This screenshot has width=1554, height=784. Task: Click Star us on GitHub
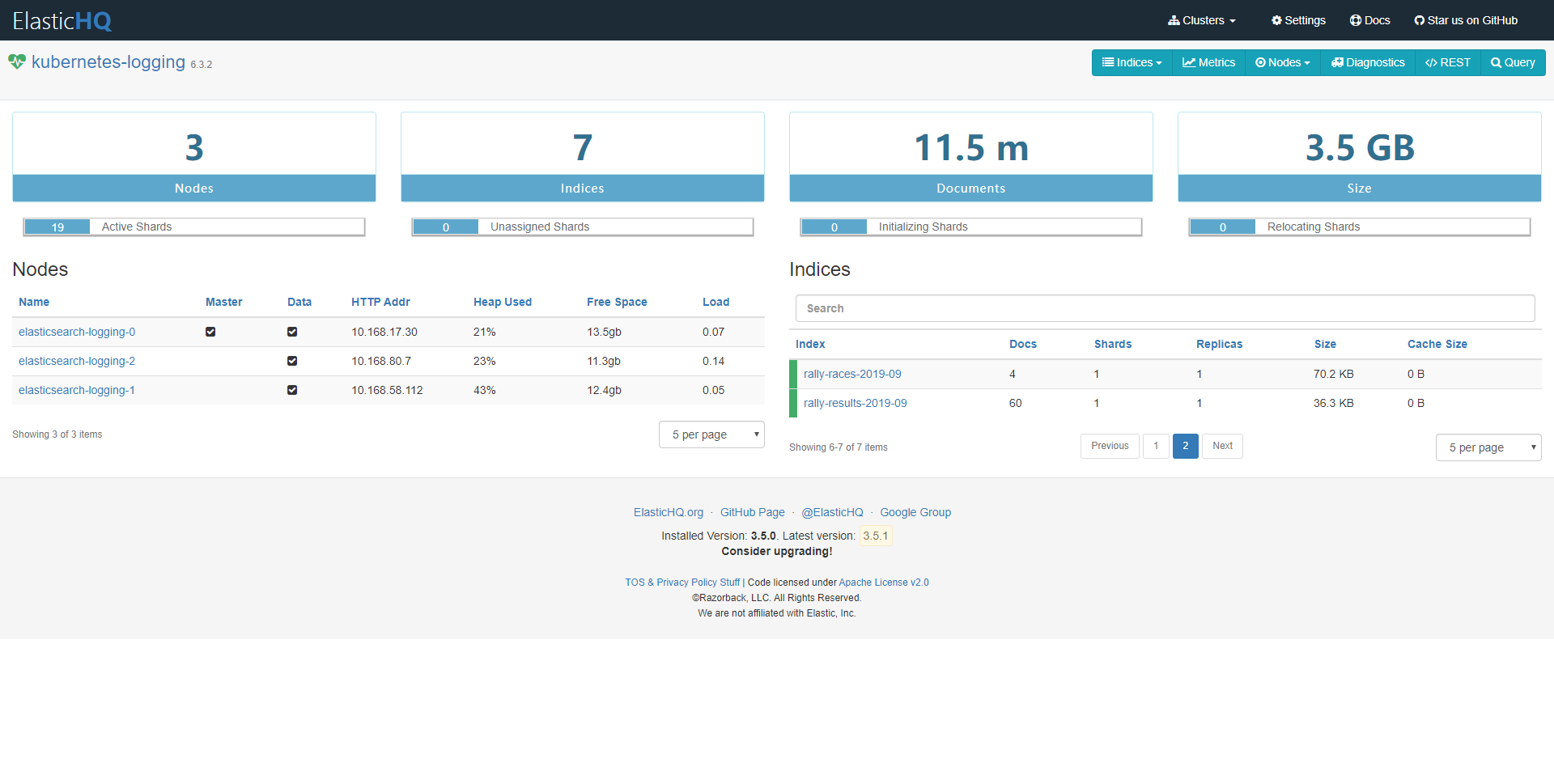pyautogui.click(x=1466, y=20)
